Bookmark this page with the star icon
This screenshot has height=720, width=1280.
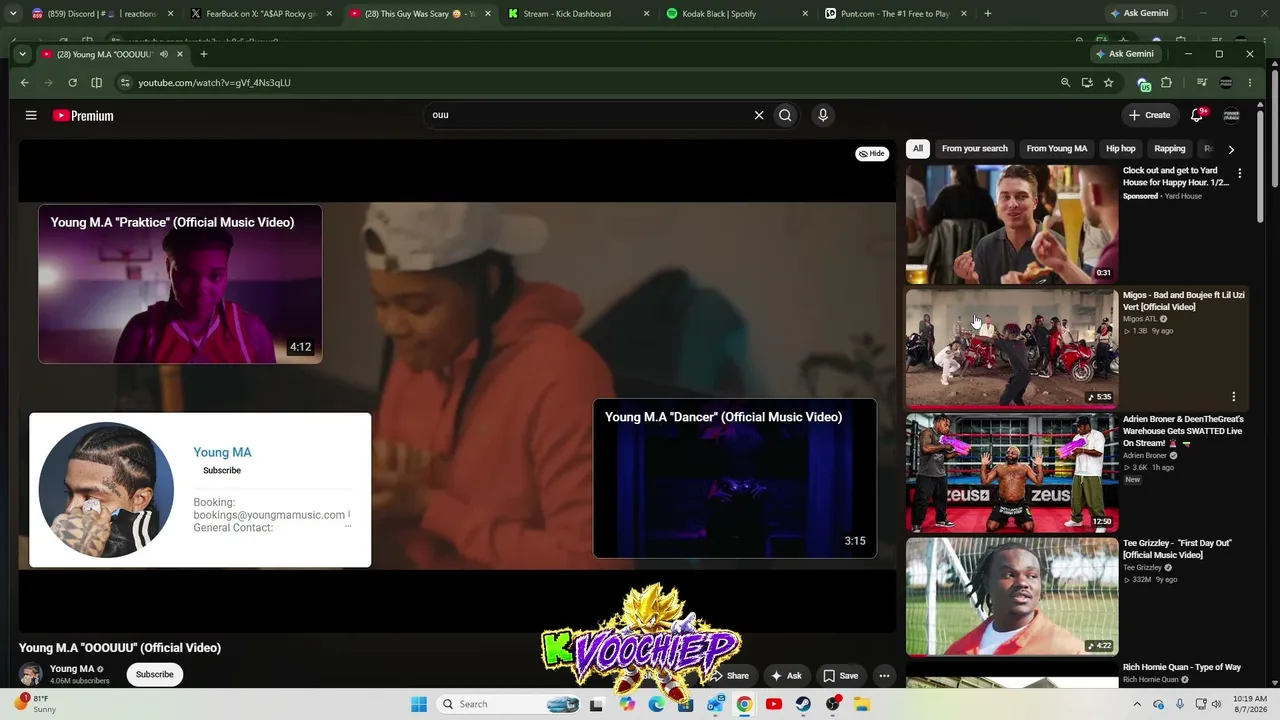[x=1109, y=83]
